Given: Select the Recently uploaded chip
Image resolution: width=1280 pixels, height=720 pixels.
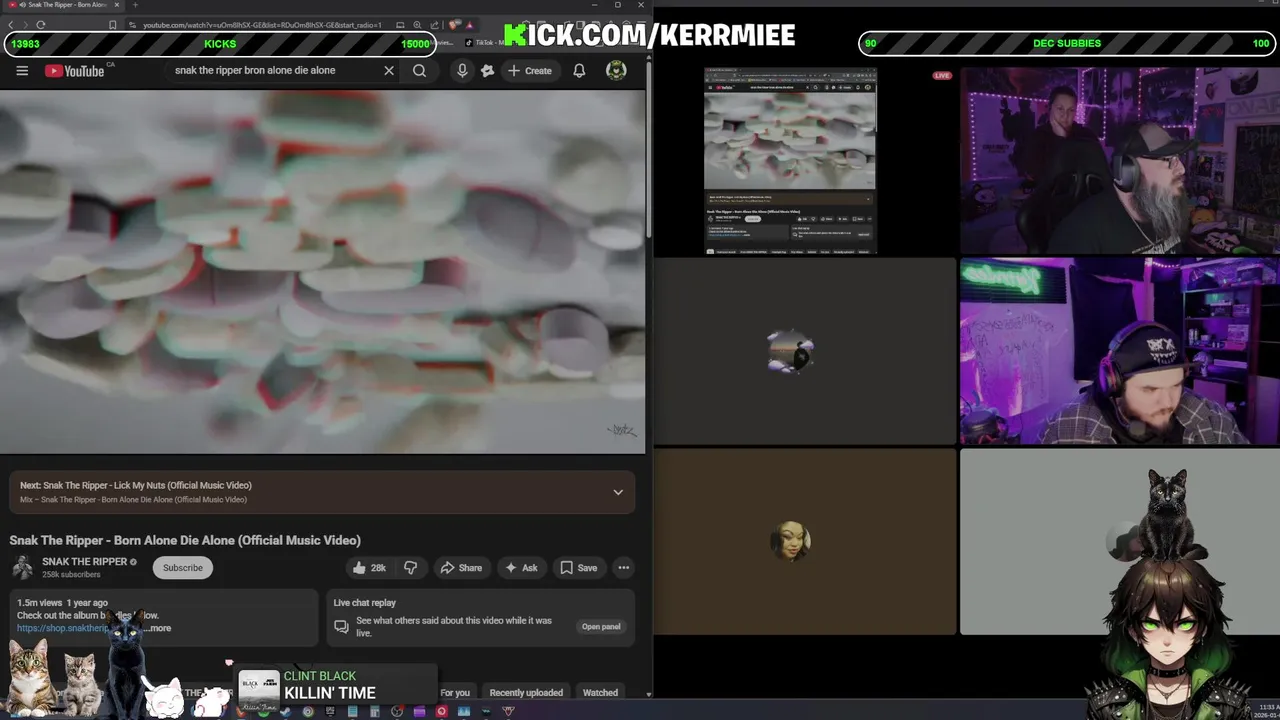Looking at the screenshot, I should pyautogui.click(x=526, y=693).
